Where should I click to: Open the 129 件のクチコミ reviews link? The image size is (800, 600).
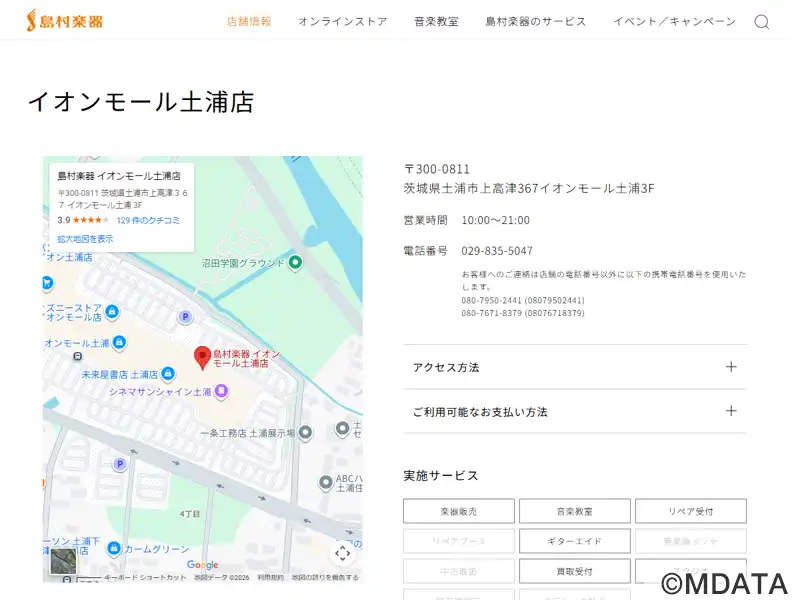tap(148, 220)
